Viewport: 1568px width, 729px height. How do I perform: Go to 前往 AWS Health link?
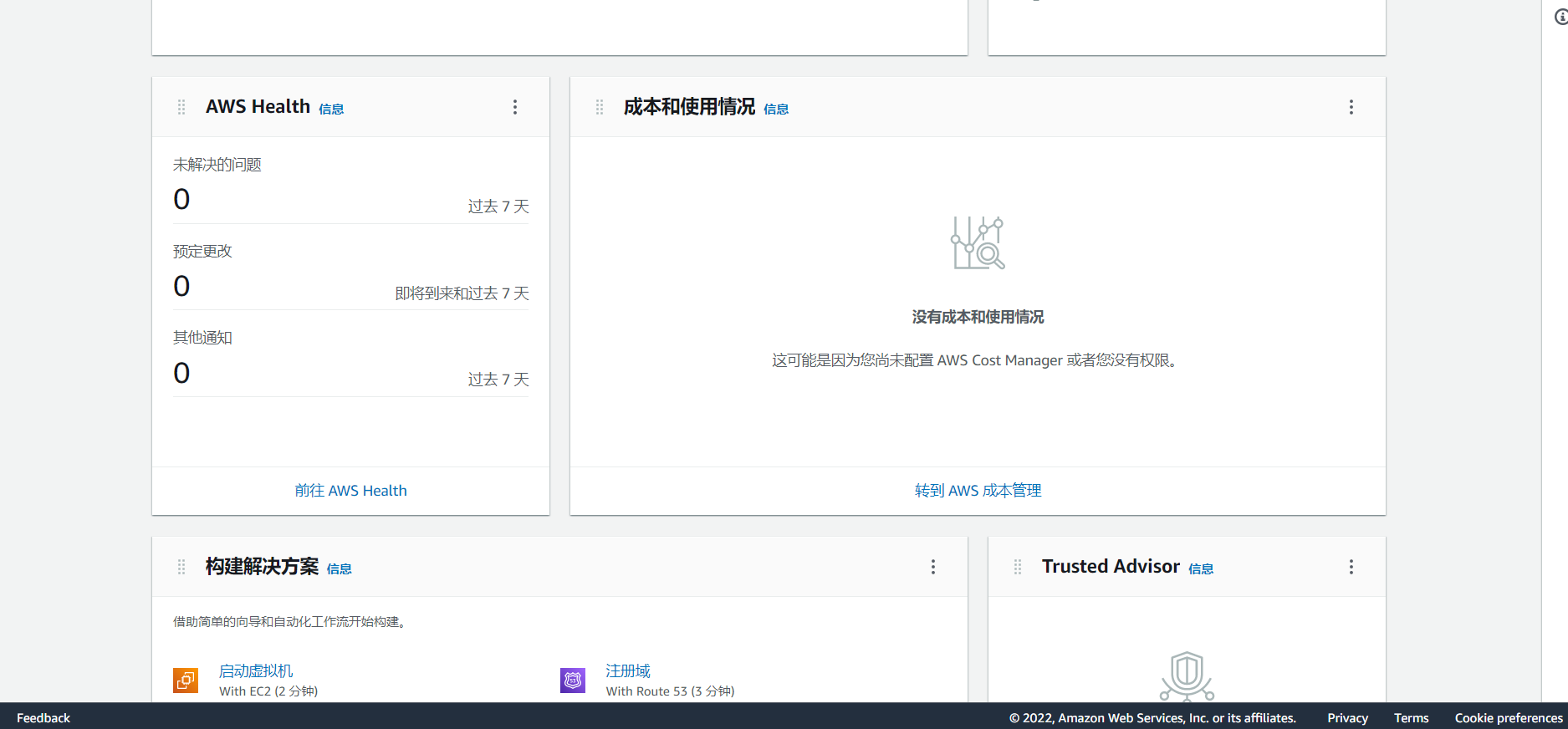tap(350, 491)
